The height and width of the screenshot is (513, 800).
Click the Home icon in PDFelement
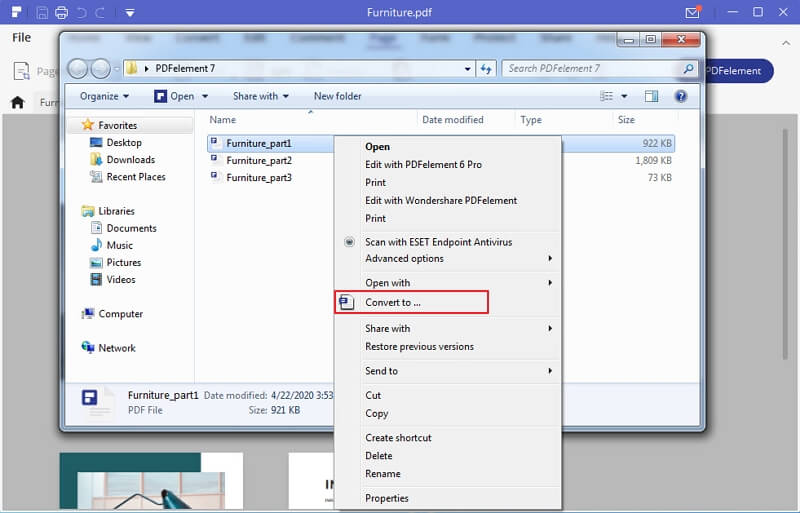18,102
